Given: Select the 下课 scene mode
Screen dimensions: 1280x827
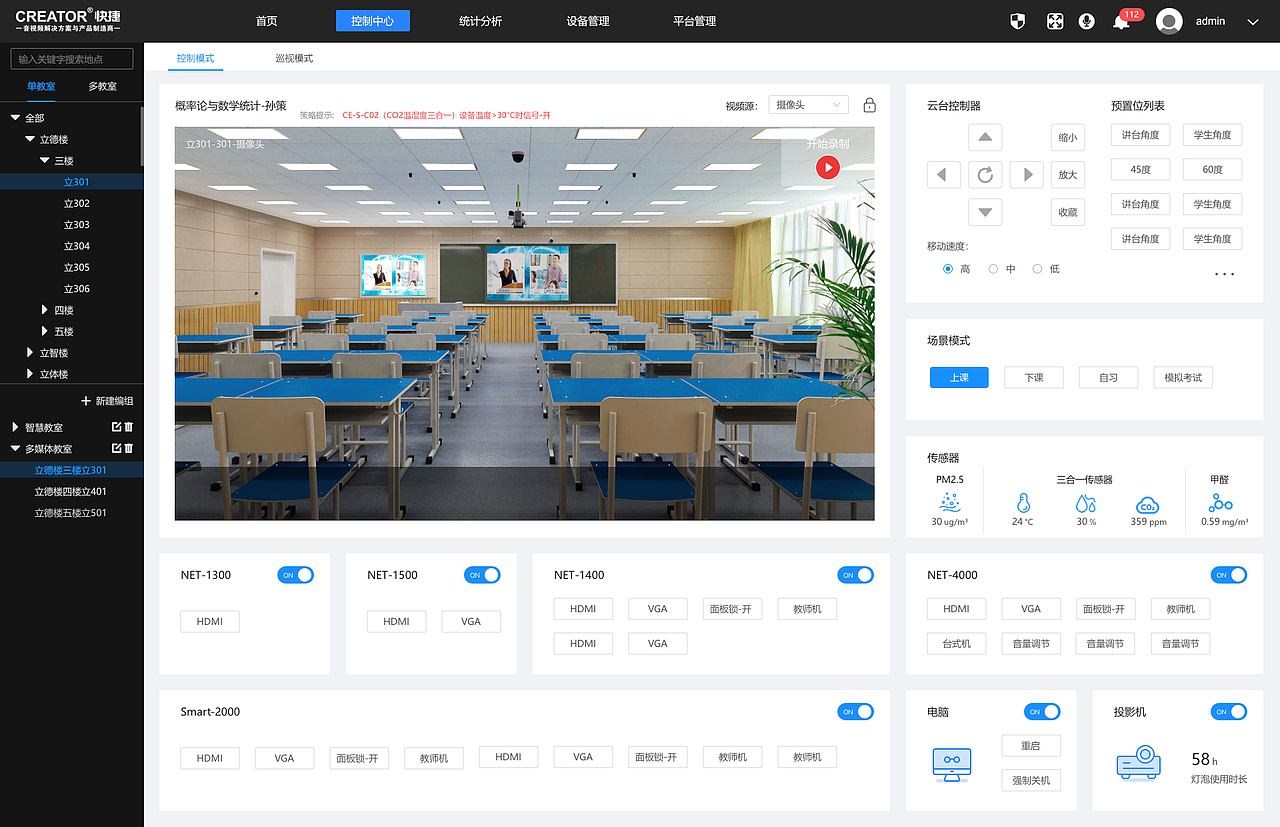Looking at the screenshot, I should click(1034, 377).
